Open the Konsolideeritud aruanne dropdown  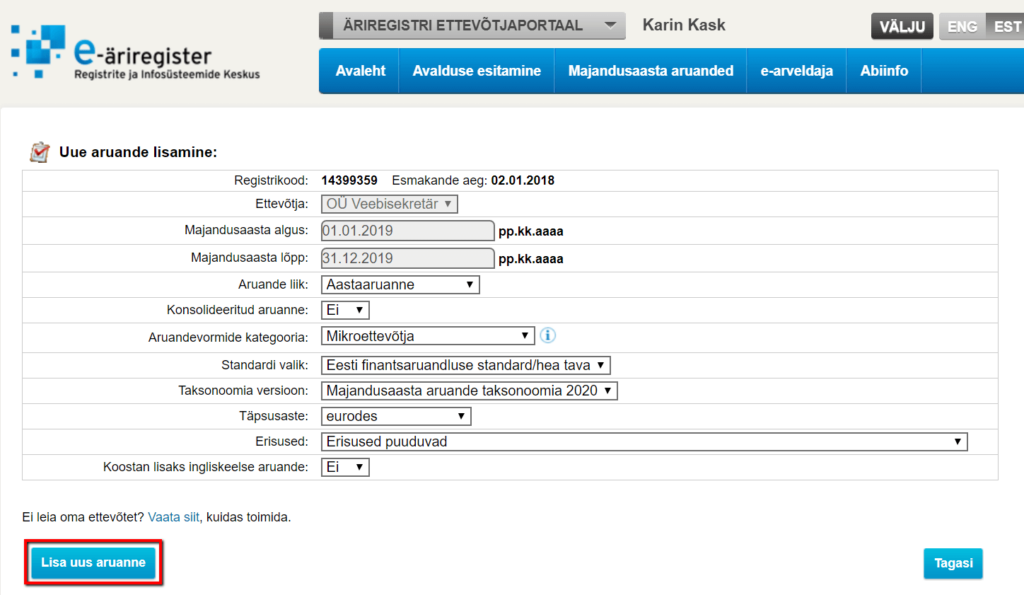click(345, 310)
